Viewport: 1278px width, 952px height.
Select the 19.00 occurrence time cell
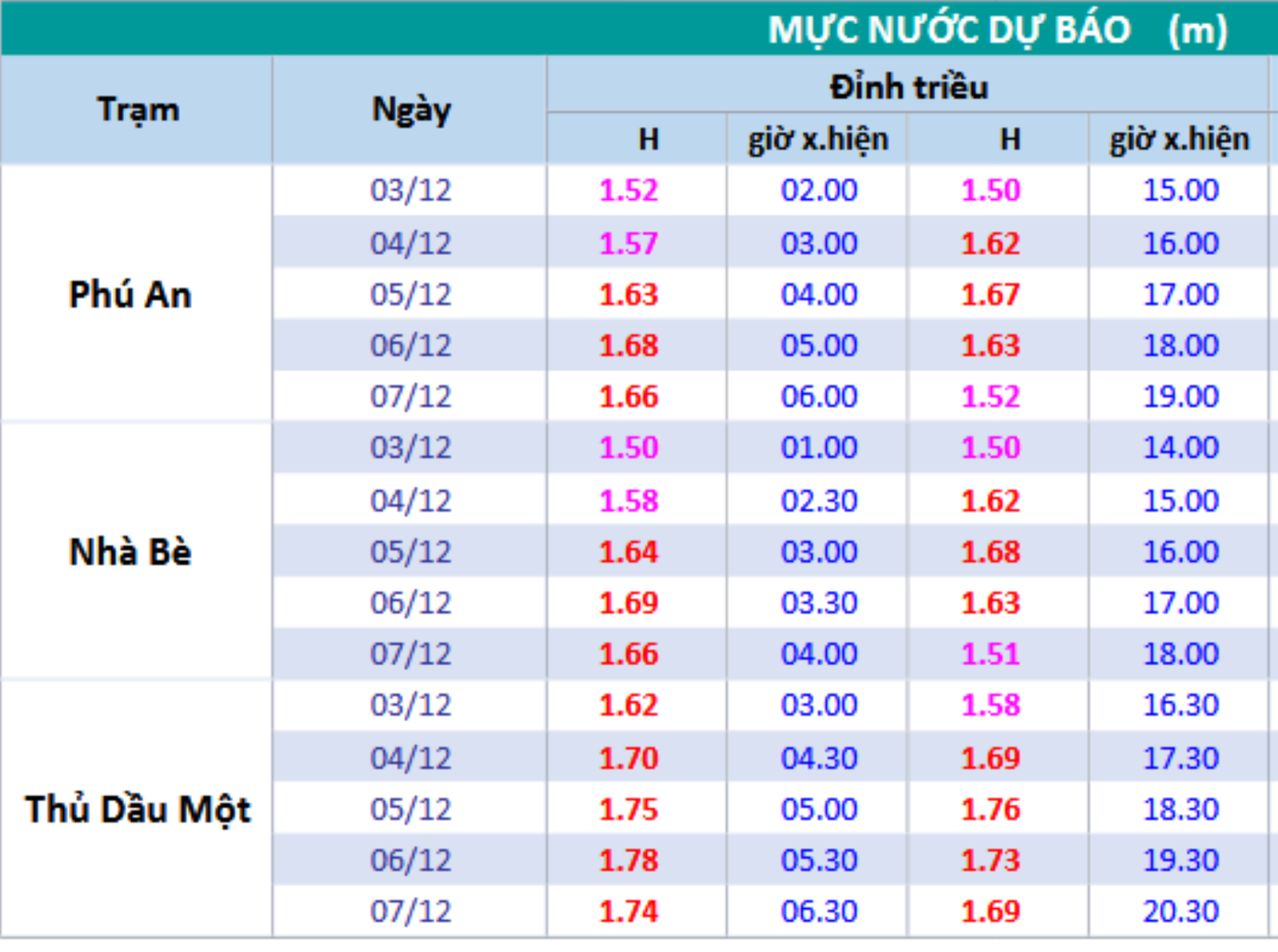coord(1181,396)
